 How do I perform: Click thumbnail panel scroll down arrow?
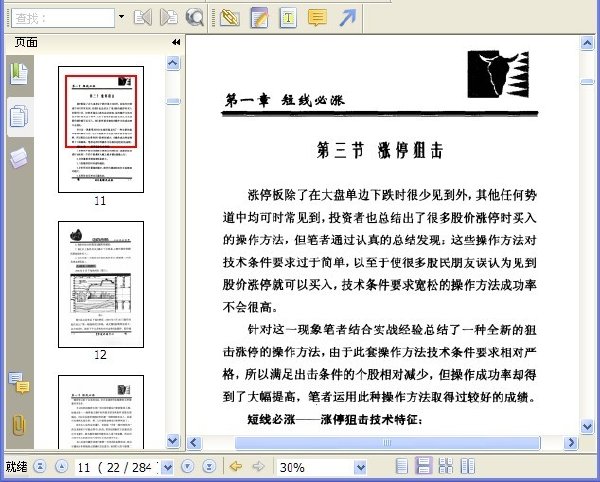tap(173, 441)
